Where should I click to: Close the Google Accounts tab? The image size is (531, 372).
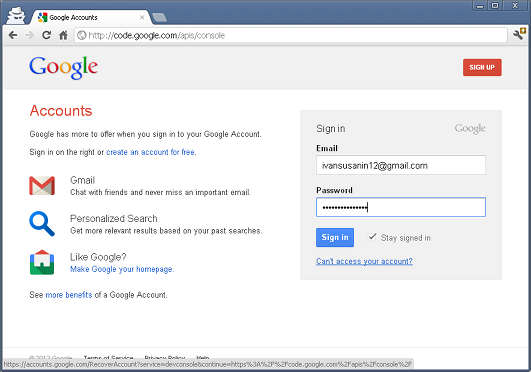click(142, 17)
